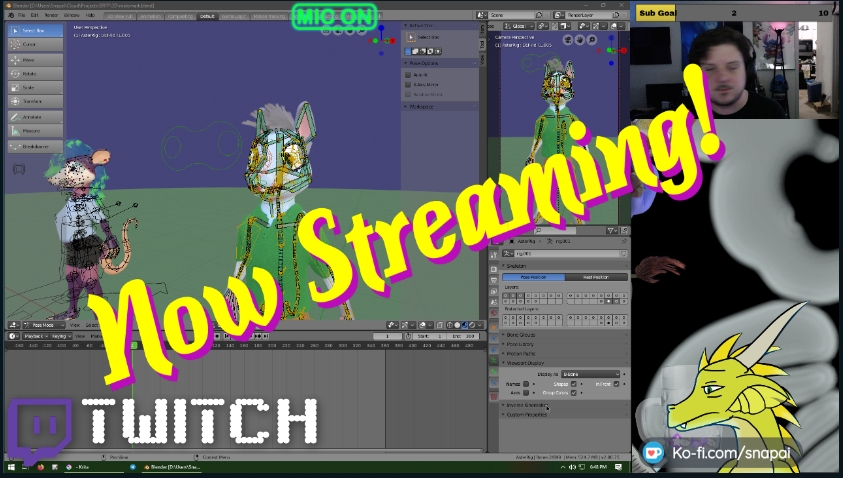Select the Rotate tool

tap(35, 74)
